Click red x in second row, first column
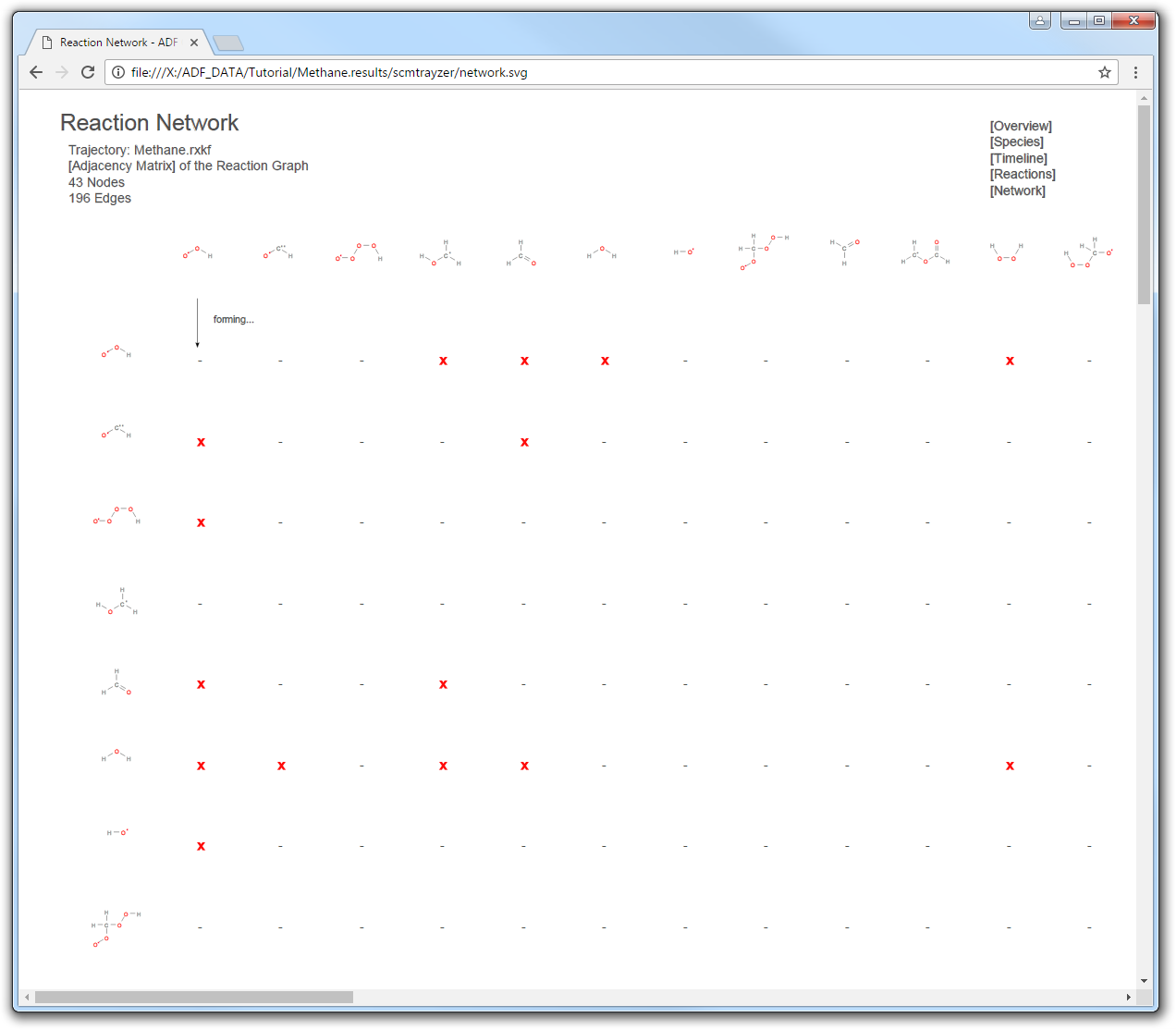The height and width of the screenshot is (1030, 1176). click(x=201, y=442)
